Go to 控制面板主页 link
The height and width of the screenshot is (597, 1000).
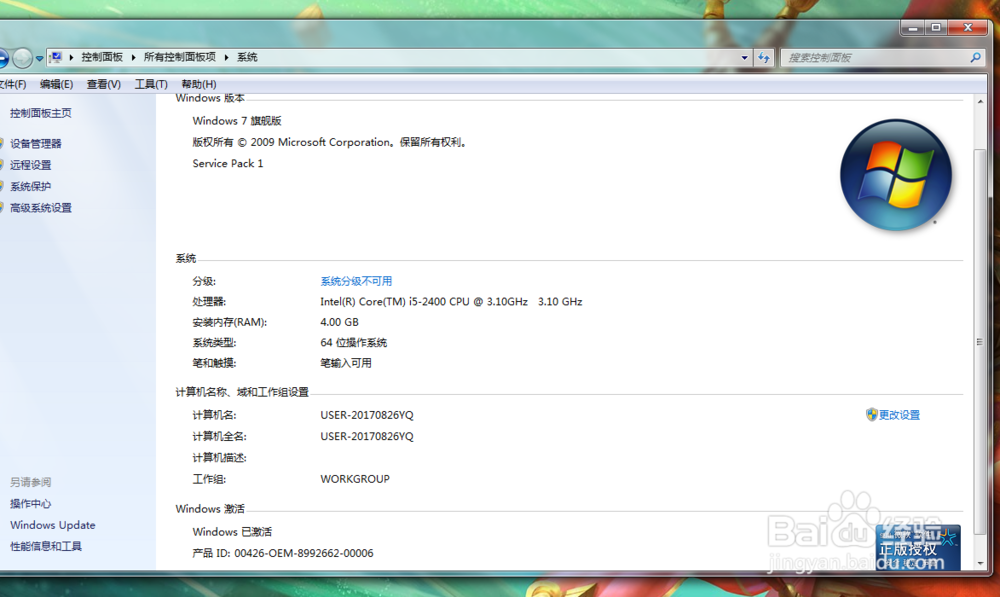click(x=41, y=113)
